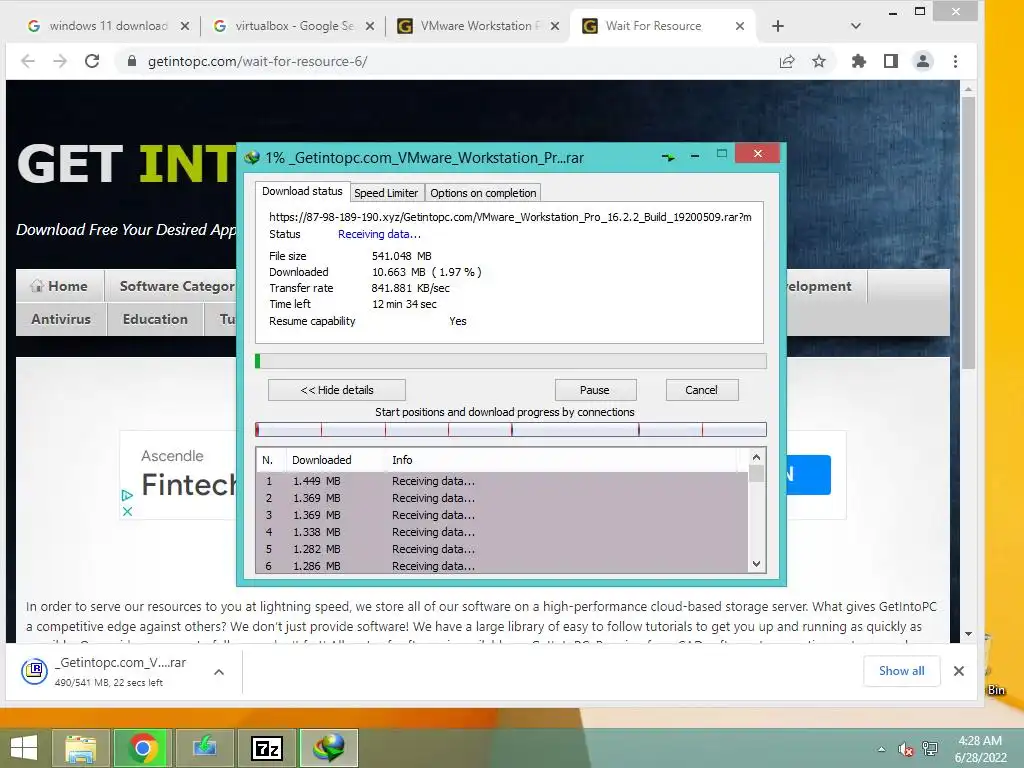Image resolution: width=1024 pixels, height=768 pixels.
Task: Click Chrome icon in taskbar
Action: point(142,748)
